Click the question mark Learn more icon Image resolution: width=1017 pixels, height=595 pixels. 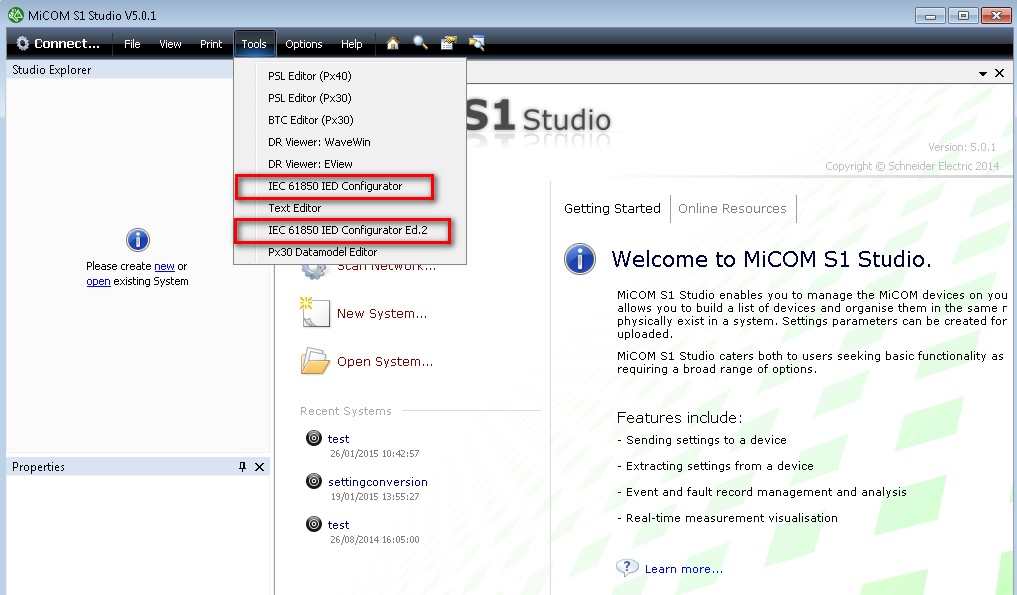click(627, 568)
